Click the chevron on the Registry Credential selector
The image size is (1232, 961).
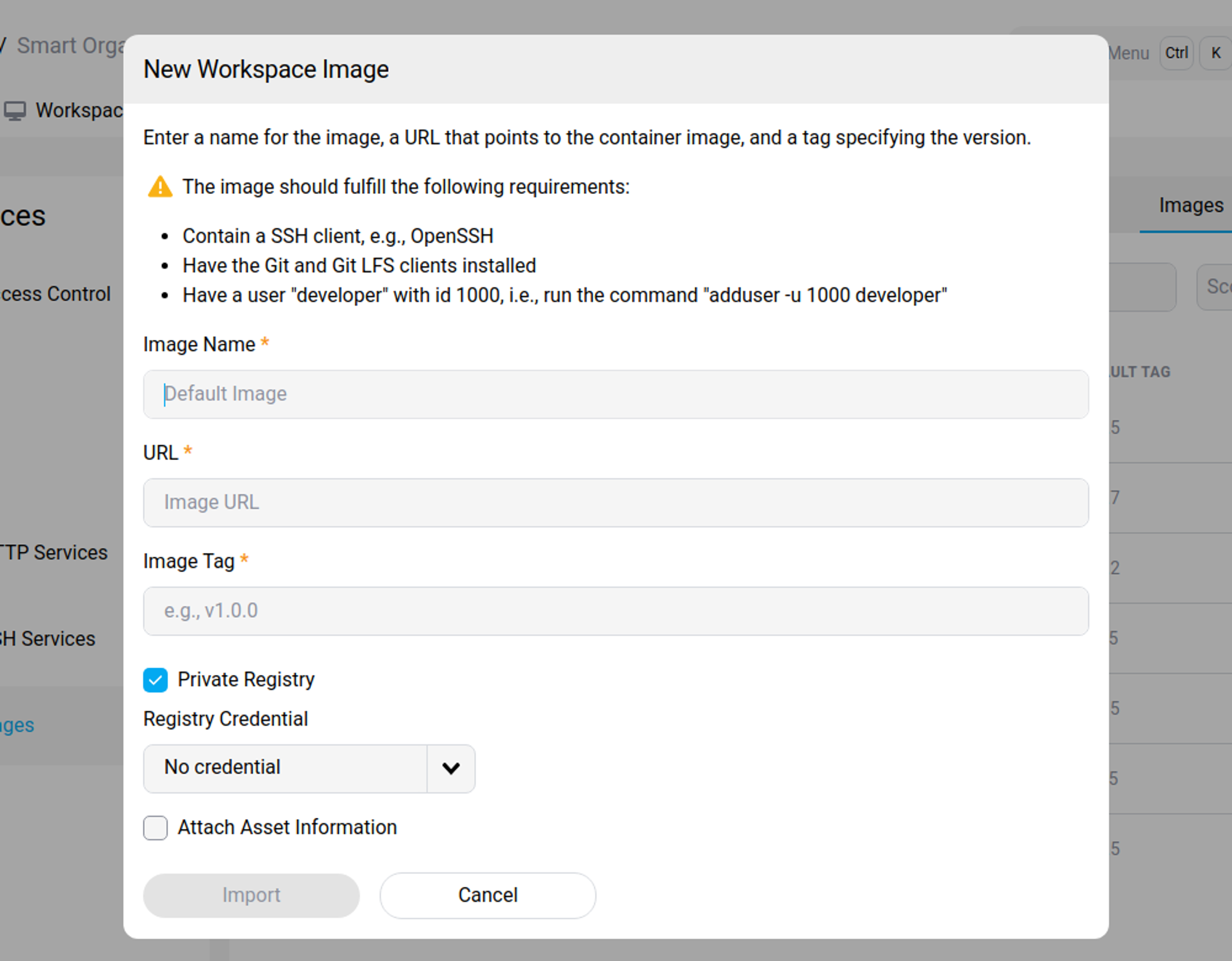[x=450, y=768]
